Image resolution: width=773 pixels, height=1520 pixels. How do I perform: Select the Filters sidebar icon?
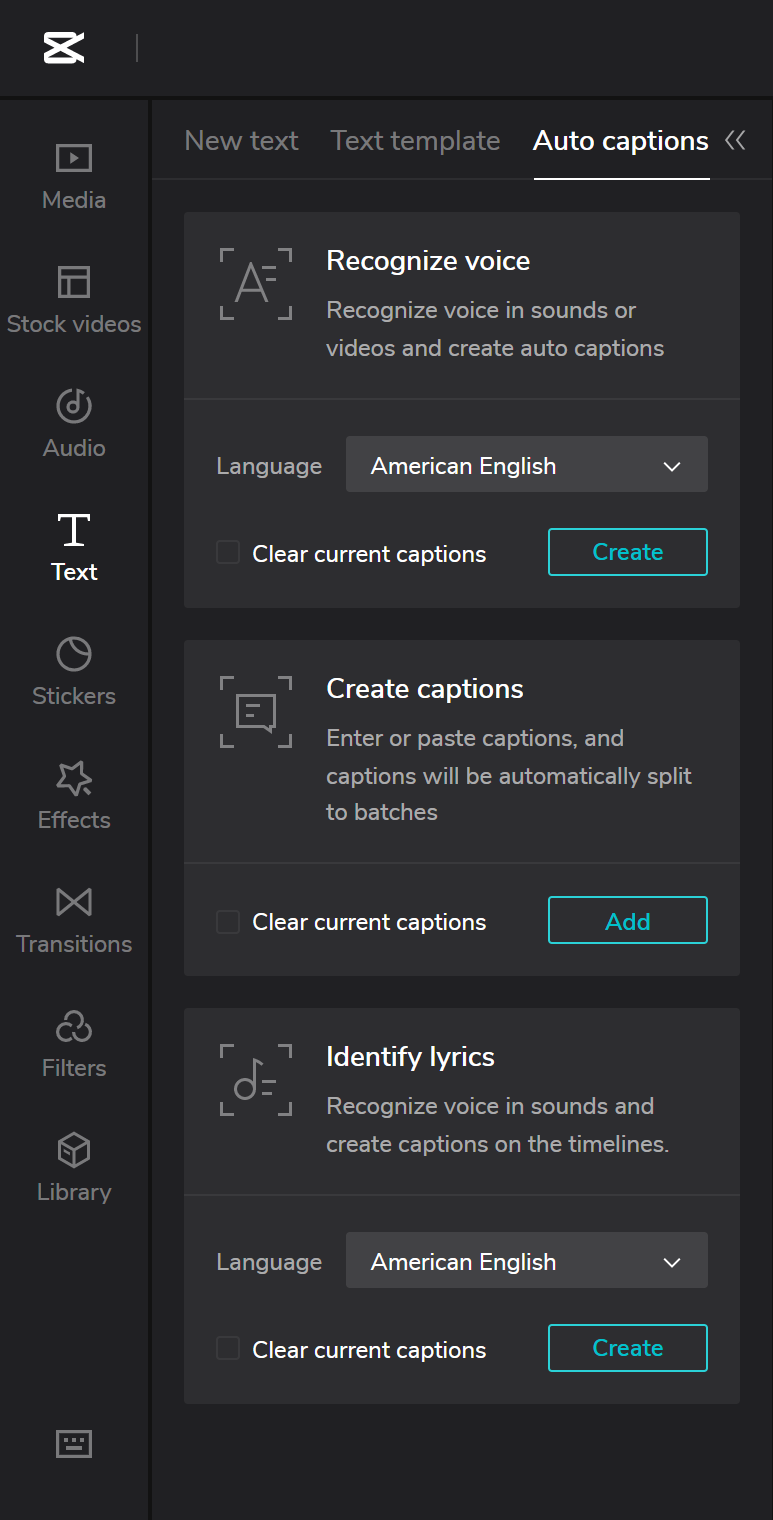pos(74,1043)
